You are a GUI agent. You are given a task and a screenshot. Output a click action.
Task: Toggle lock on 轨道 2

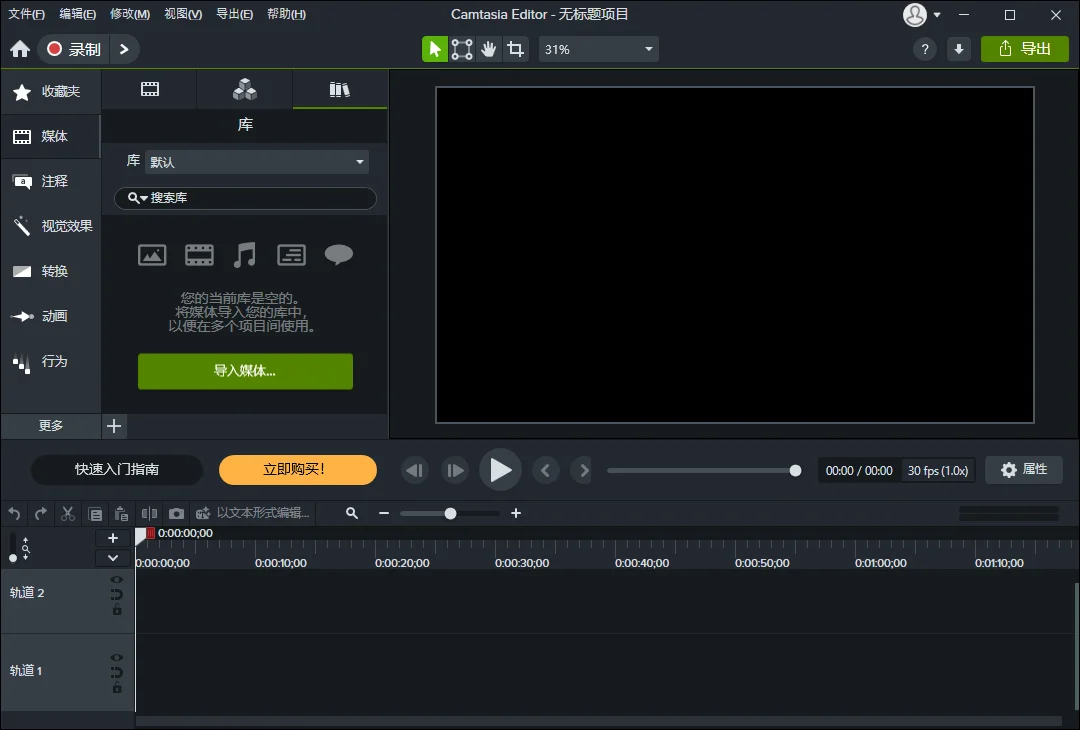click(117, 609)
